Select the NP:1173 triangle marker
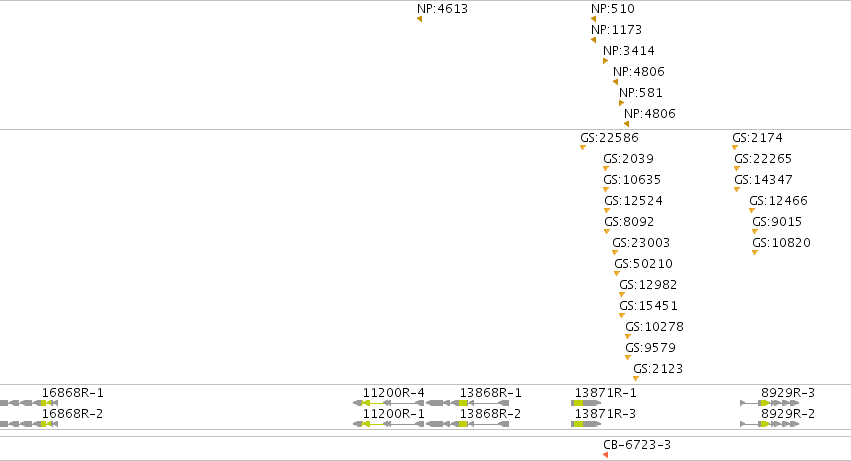 point(593,40)
